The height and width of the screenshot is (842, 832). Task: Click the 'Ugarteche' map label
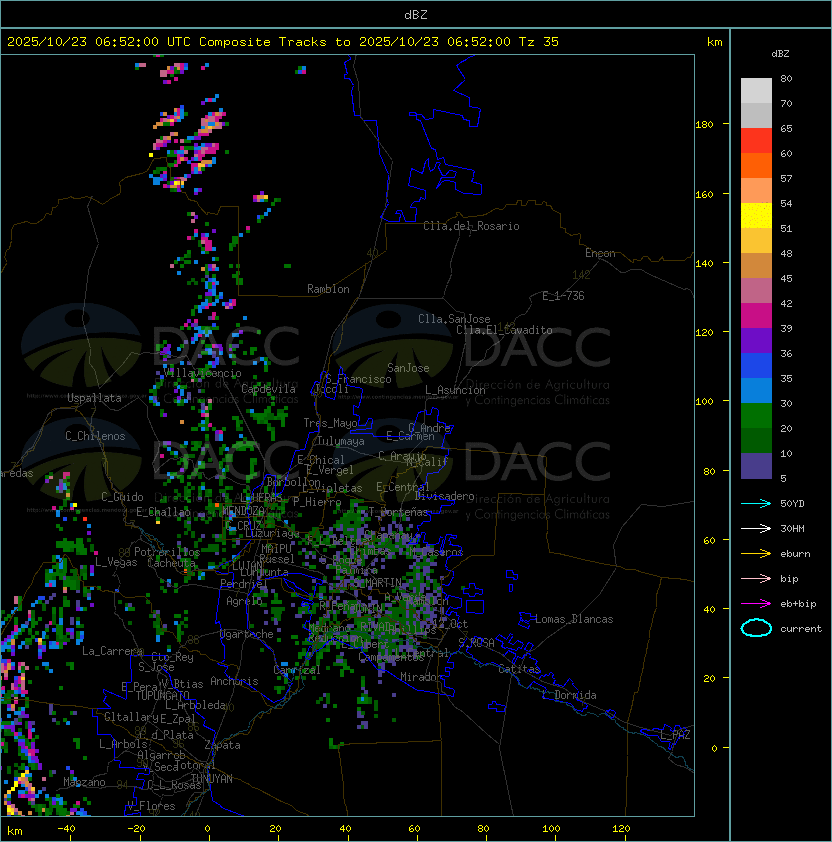(247, 634)
